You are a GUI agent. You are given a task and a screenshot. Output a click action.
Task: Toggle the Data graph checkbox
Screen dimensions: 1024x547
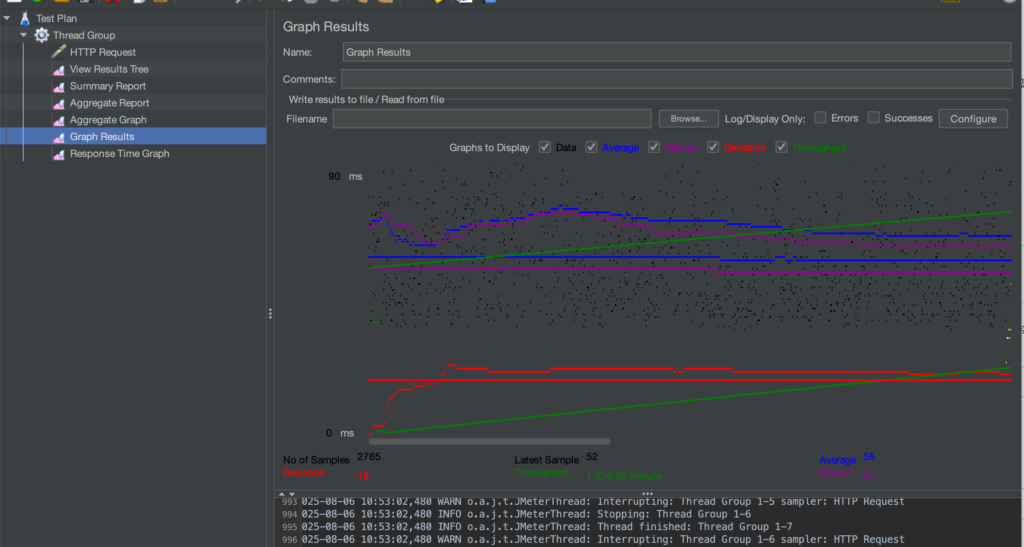pyautogui.click(x=545, y=147)
